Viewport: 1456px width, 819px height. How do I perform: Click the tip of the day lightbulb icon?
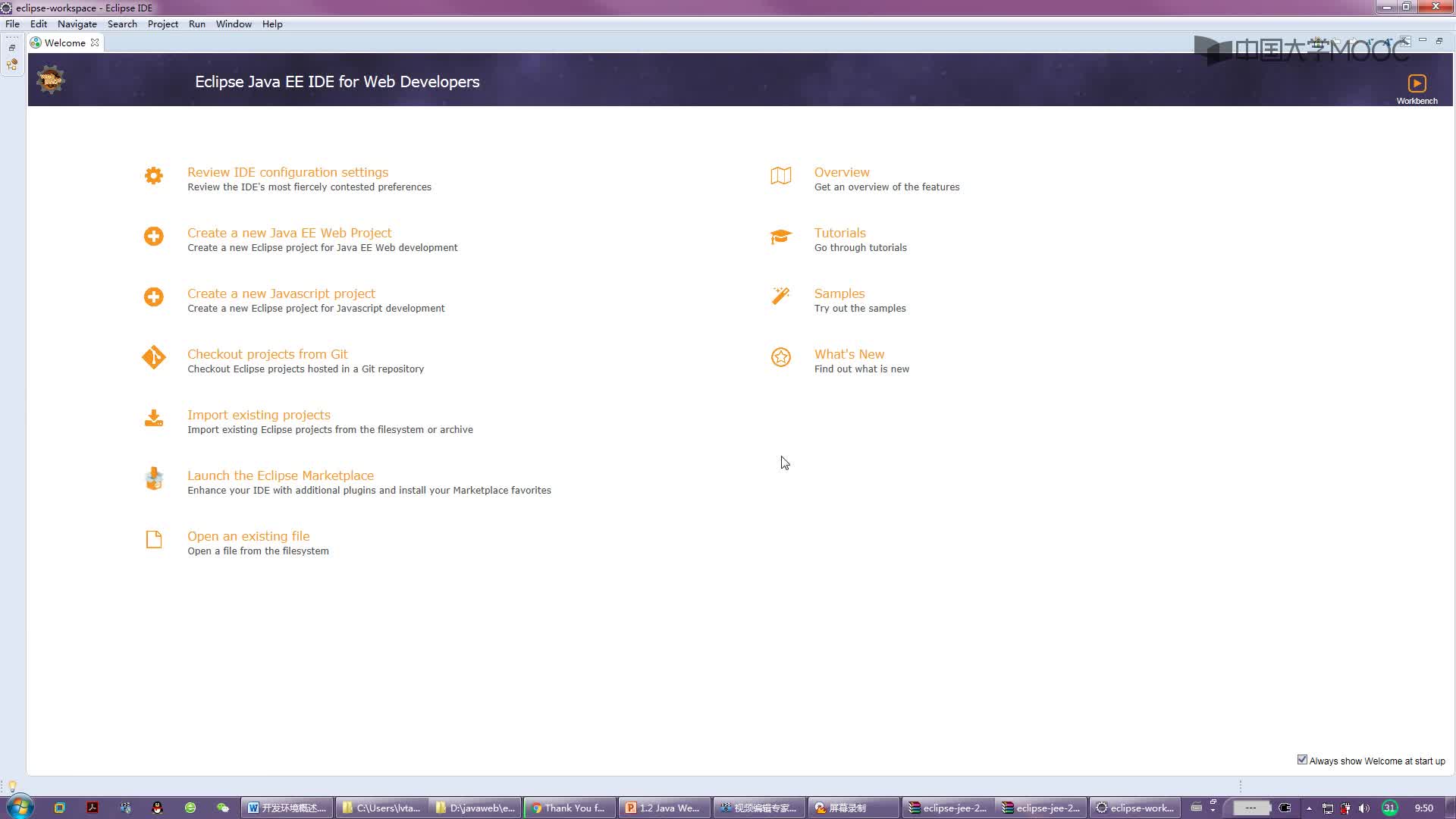coord(12,786)
